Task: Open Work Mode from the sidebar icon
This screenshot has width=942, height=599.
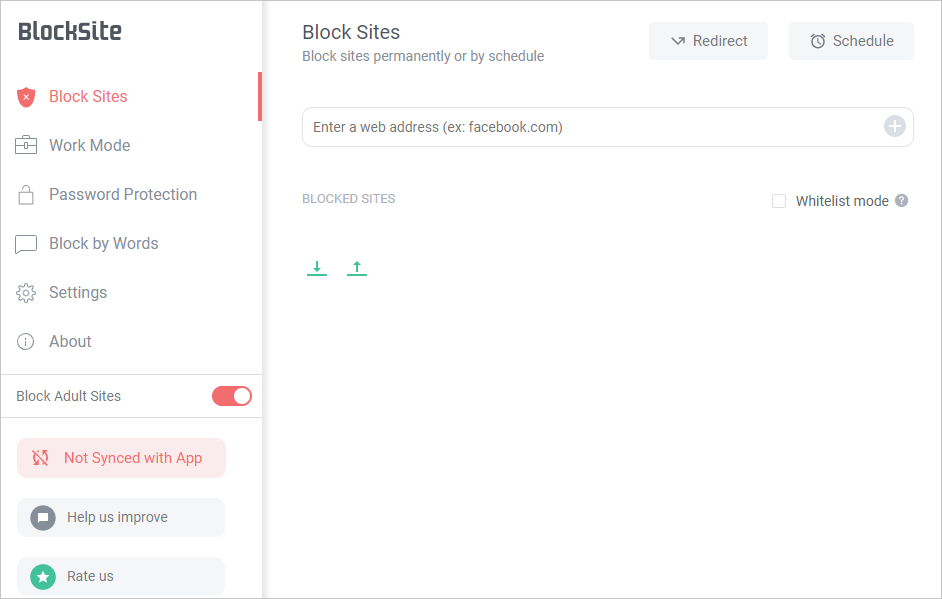Action: point(25,145)
